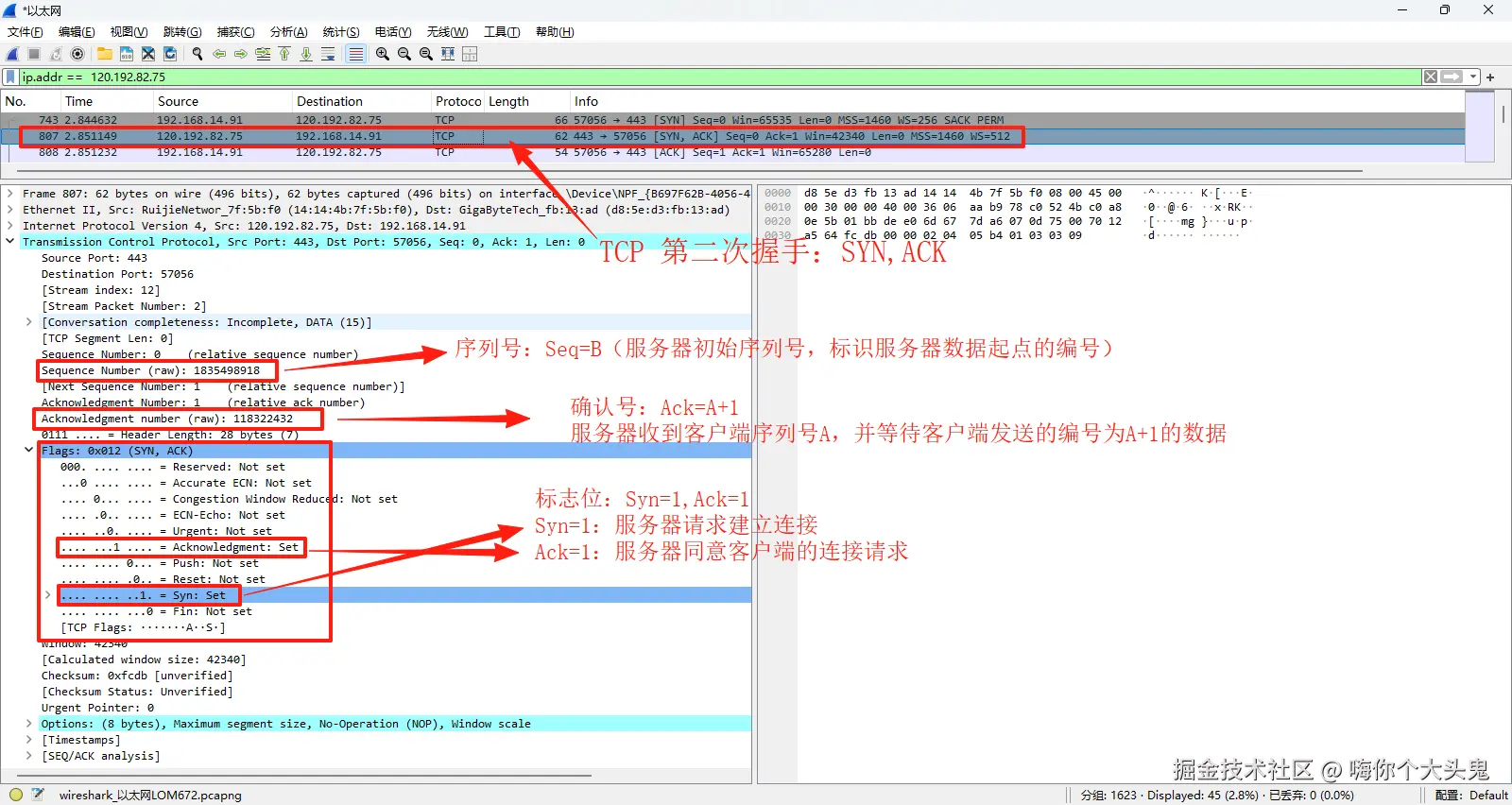
Task: Select packet 743 row in the list
Action: tap(732, 120)
